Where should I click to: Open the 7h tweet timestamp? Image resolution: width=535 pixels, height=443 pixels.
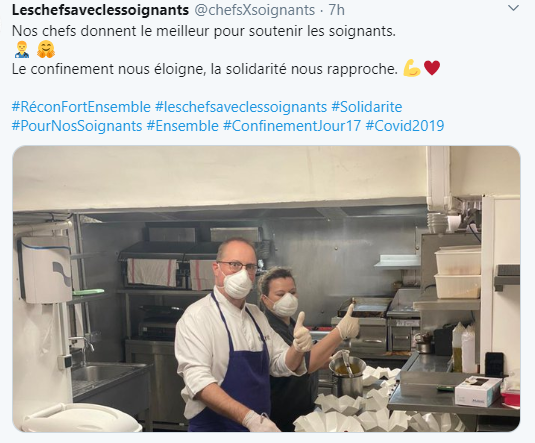pyautogui.click(x=336, y=10)
